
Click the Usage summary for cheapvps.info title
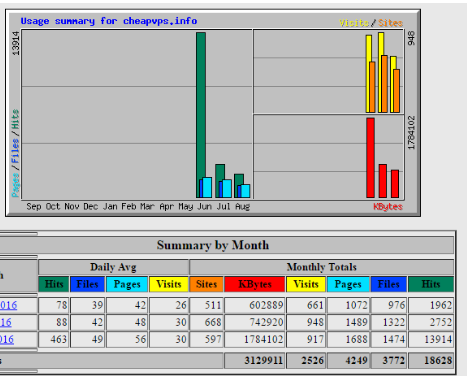(x=109, y=21)
